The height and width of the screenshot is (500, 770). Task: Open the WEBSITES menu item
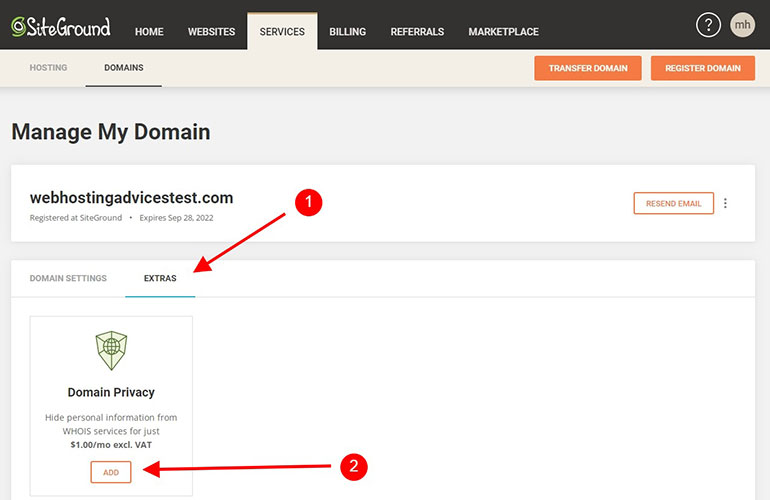click(211, 32)
